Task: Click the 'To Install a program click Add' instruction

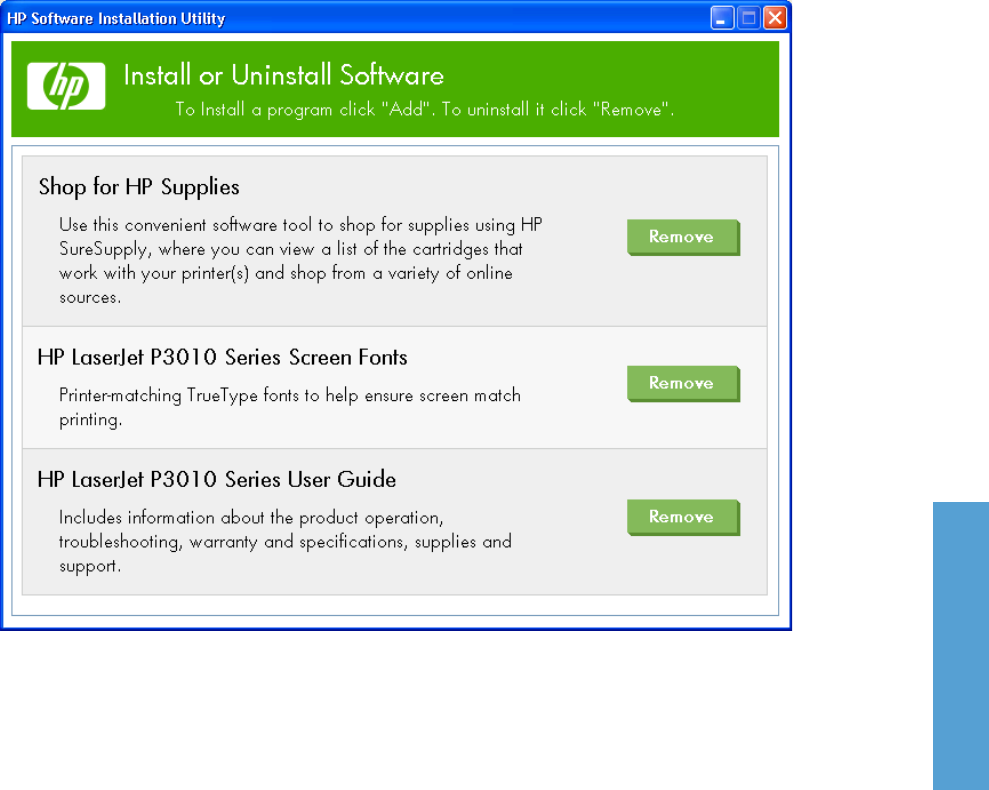Action: click(424, 110)
